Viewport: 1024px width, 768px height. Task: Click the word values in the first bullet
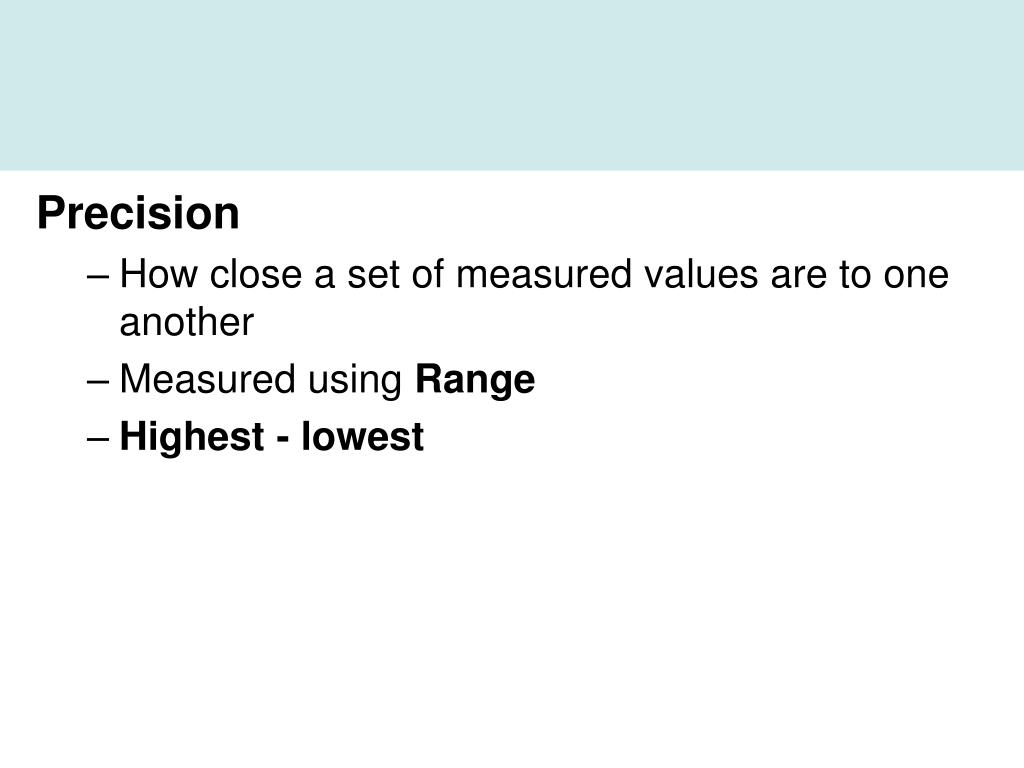pyautogui.click(x=701, y=274)
